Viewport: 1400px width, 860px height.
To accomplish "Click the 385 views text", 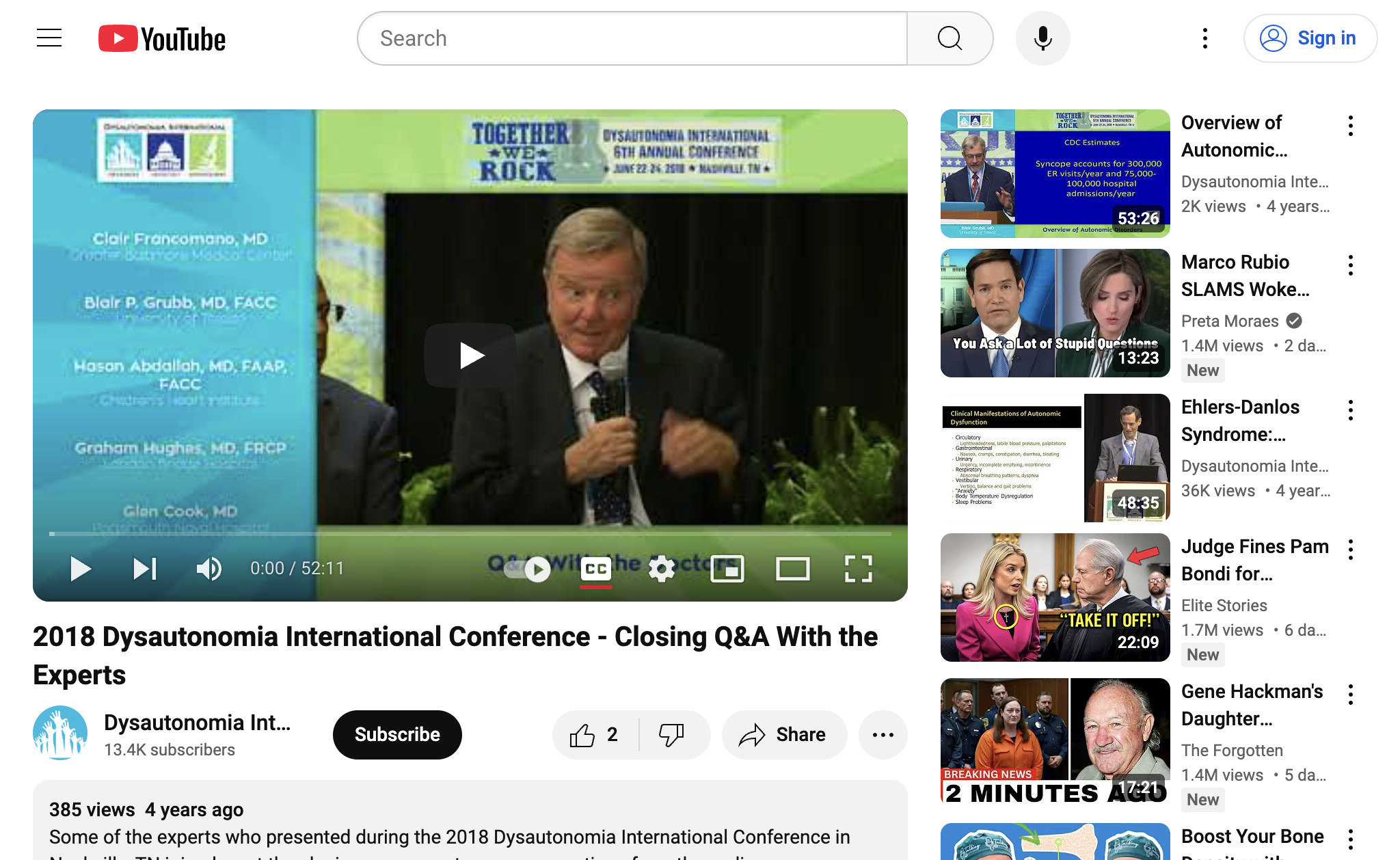I will (92, 810).
